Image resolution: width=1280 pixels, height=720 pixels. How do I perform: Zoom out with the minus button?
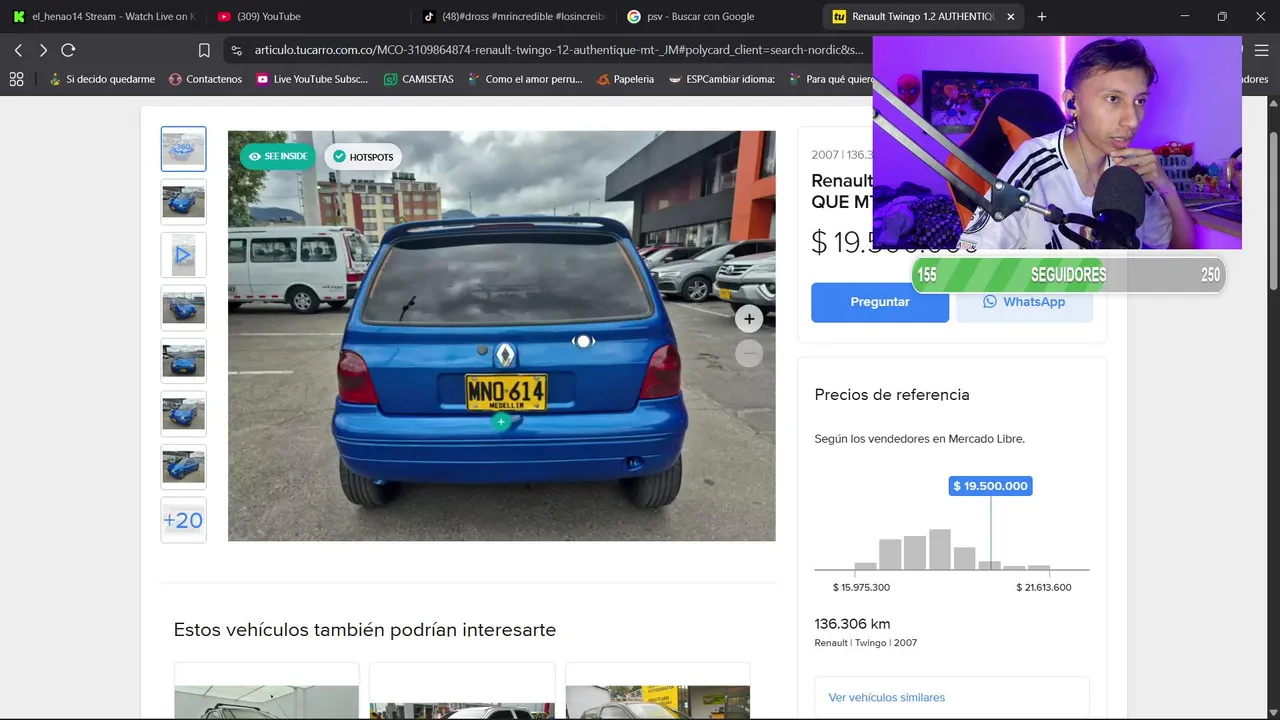749,353
